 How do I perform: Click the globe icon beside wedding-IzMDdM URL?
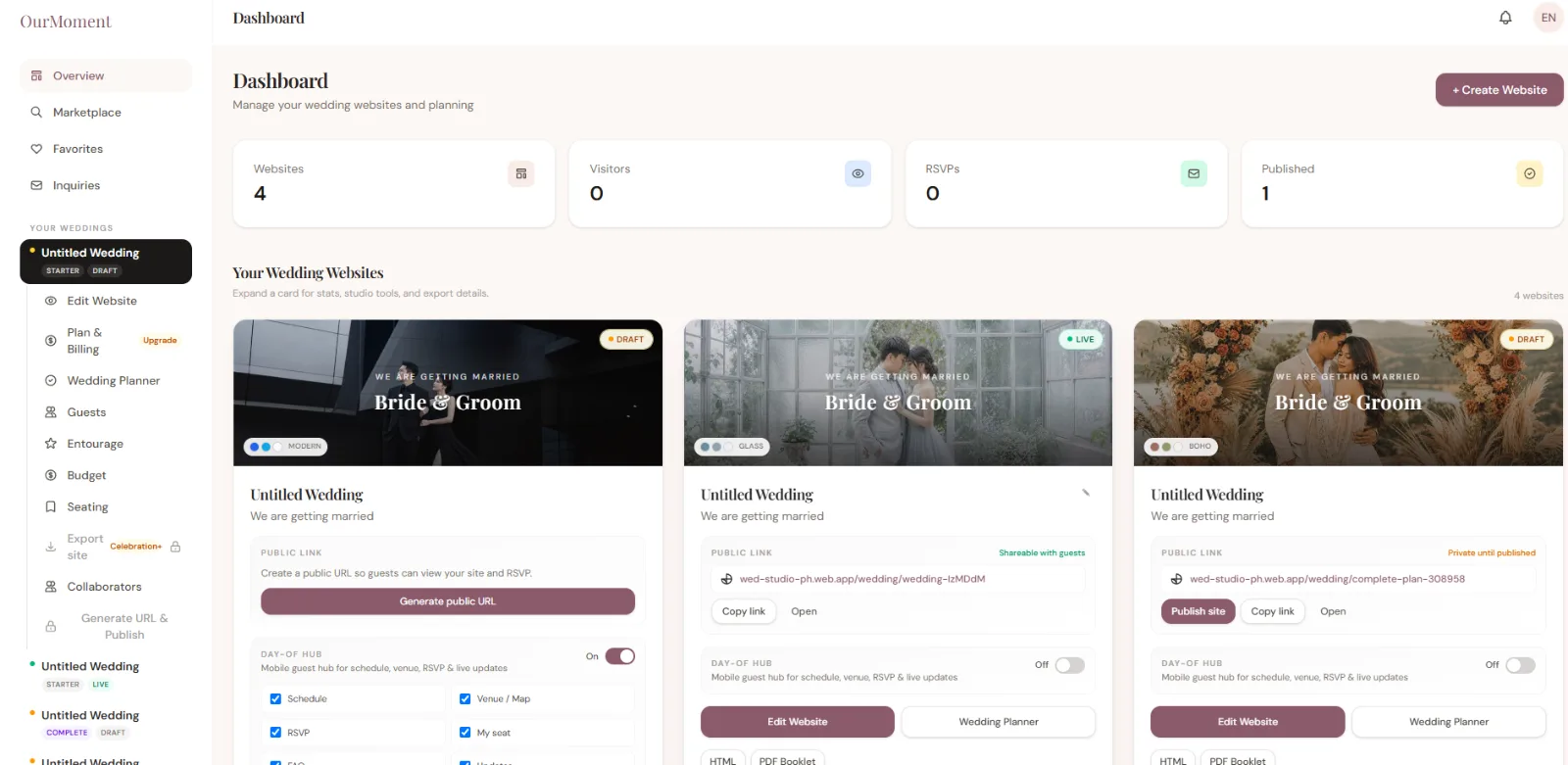[727, 579]
